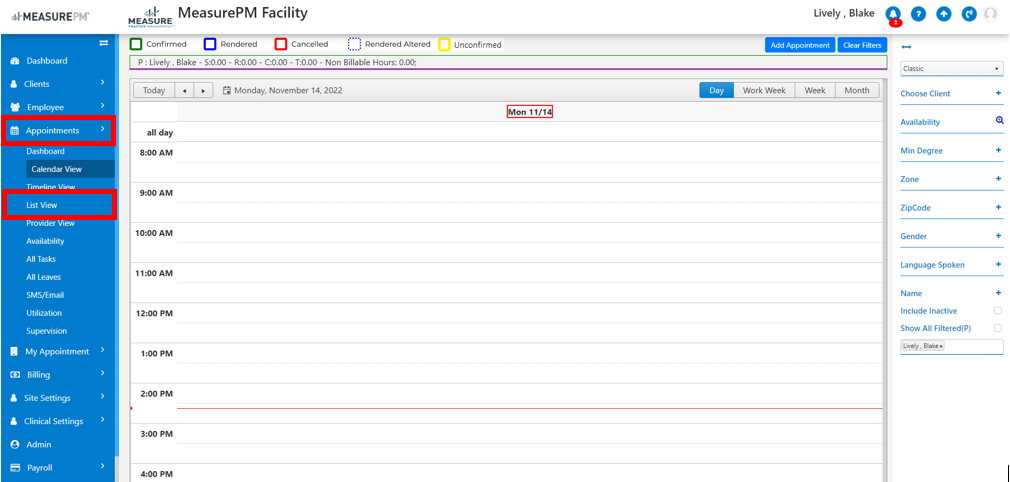
Task: Click the Dashboard gauge icon in sidebar
Action: (x=15, y=61)
